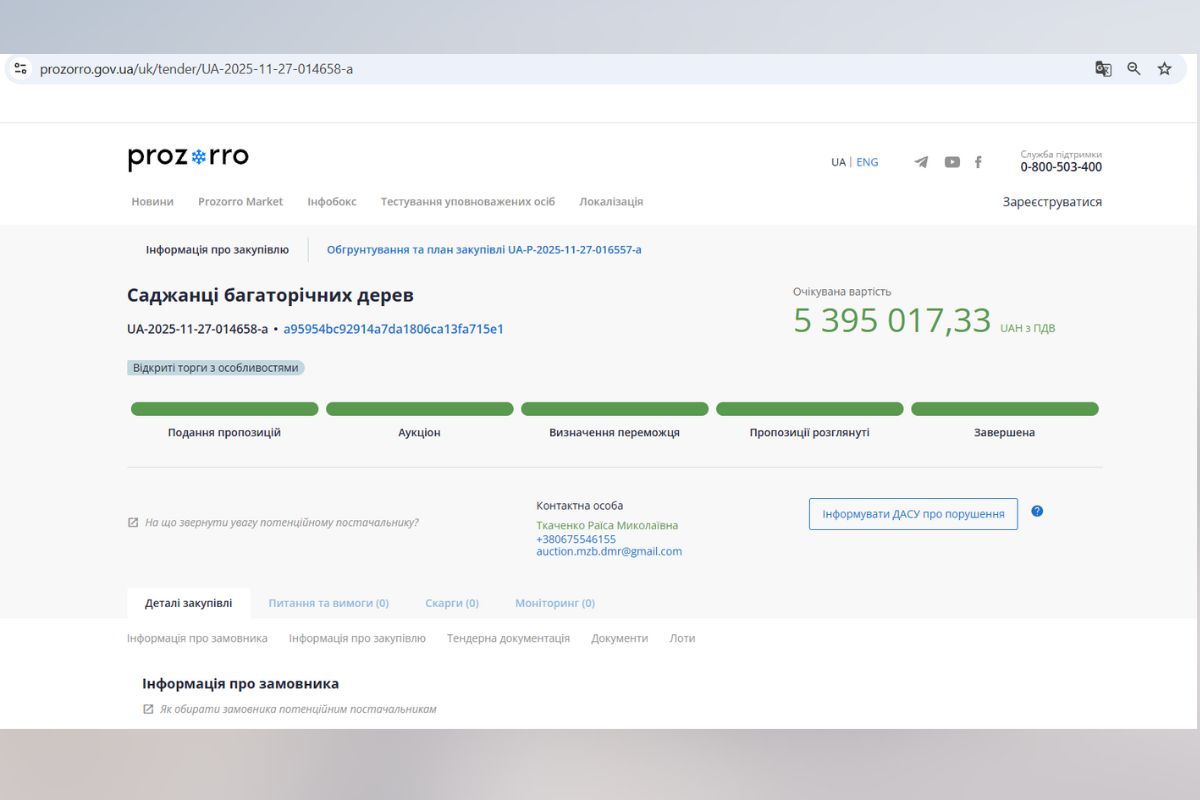Open Prozorro's Facebook page icon
Screen dimensions: 1200x800
point(977,161)
